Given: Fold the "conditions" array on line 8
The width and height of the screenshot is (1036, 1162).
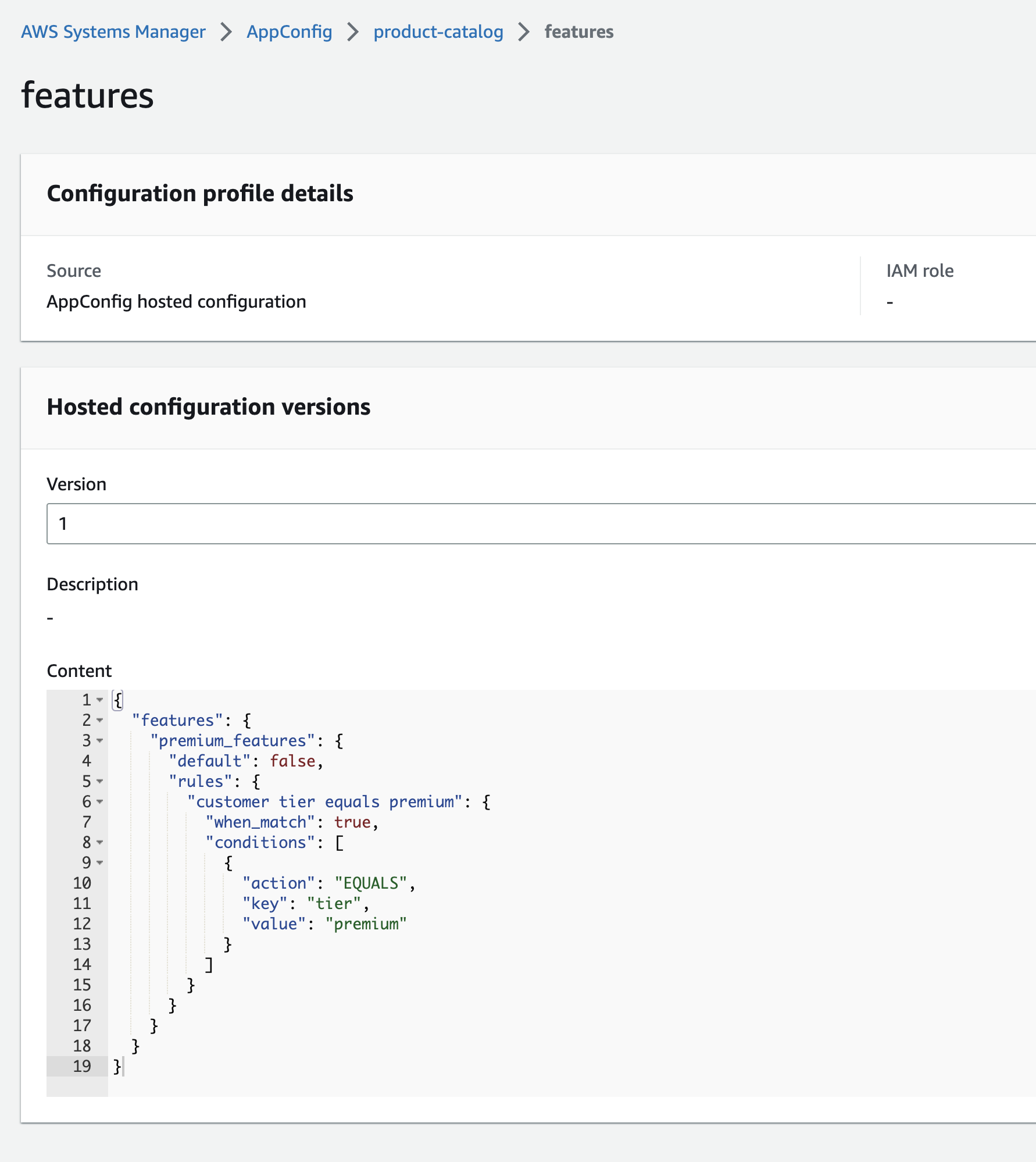Looking at the screenshot, I should click(x=100, y=842).
